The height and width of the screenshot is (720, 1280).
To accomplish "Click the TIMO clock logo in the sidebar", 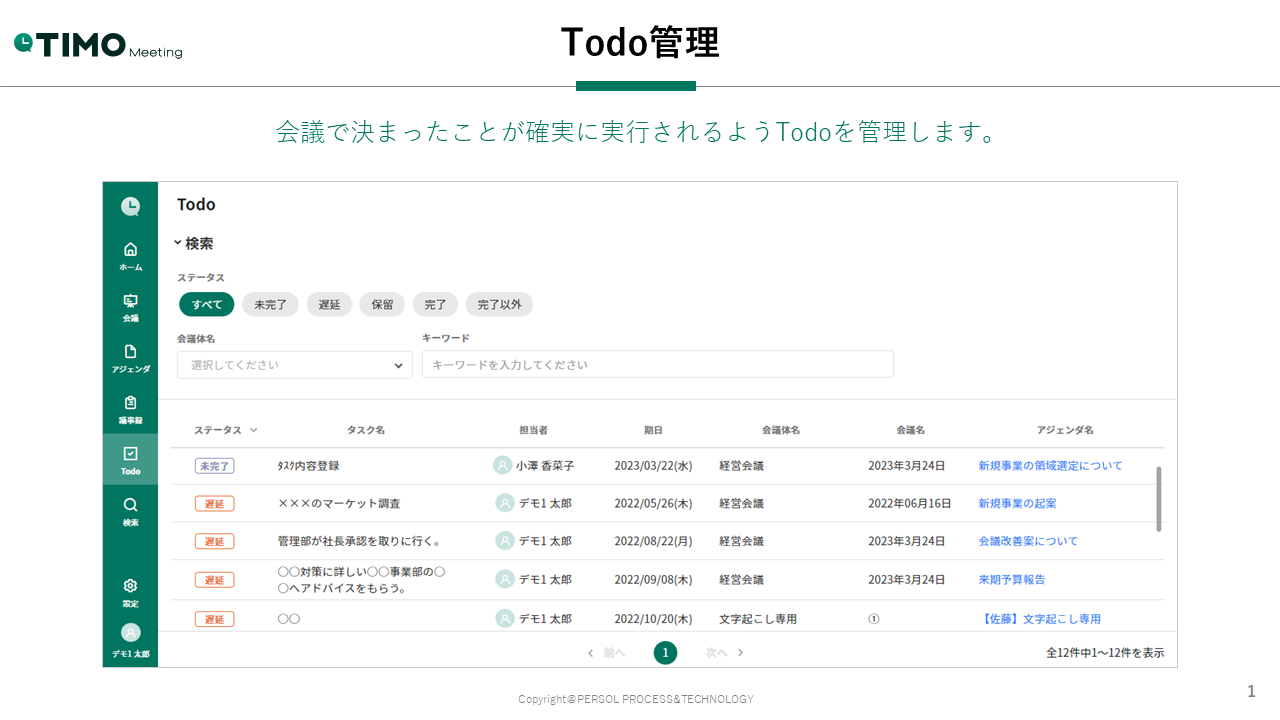I will pyautogui.click(x=130, y=207).
